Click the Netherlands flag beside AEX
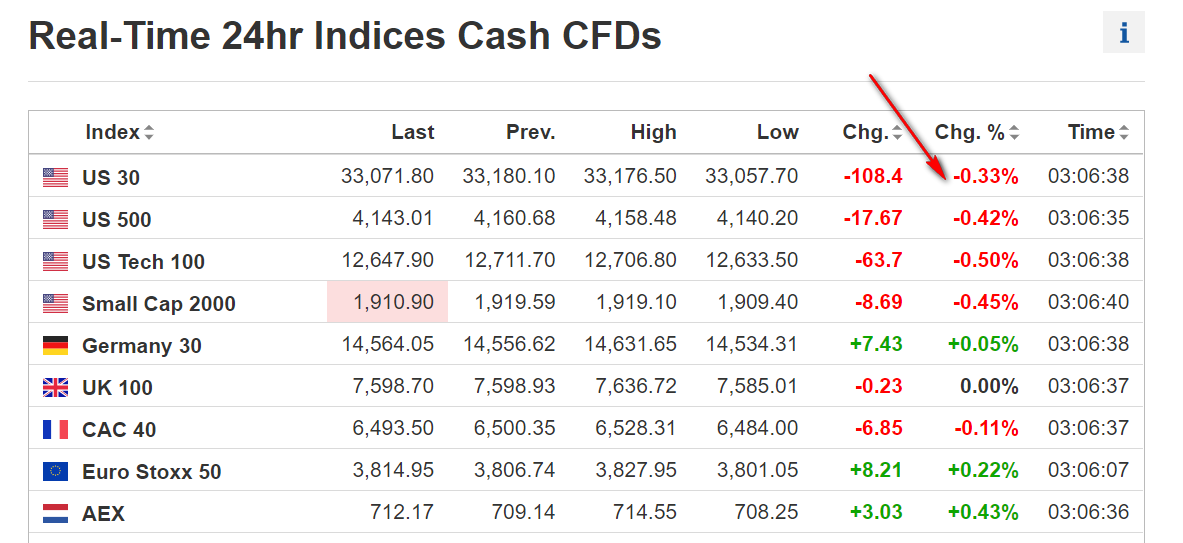 pos(55,514)
